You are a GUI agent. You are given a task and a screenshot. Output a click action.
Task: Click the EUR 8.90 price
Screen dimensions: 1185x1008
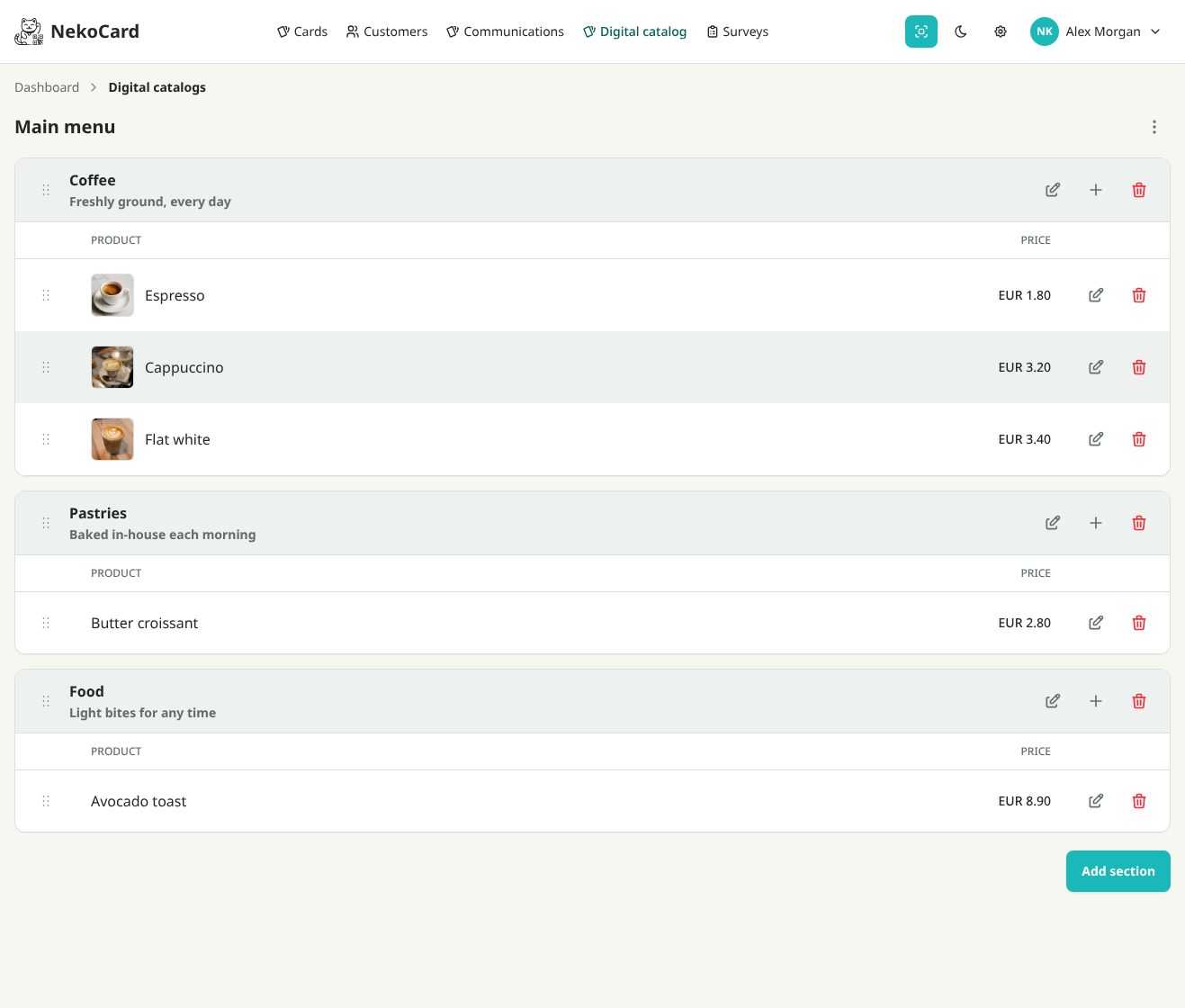point(1025,801)
